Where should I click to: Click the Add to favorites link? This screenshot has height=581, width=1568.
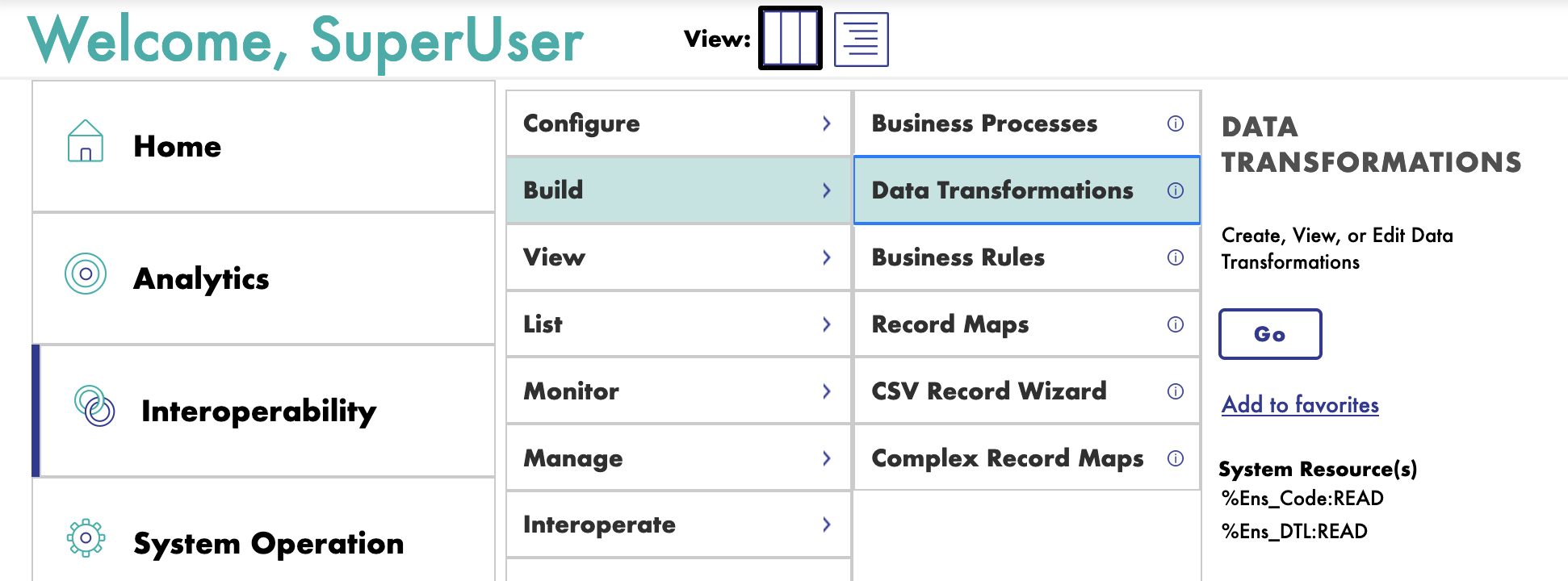click(1300, 404)
